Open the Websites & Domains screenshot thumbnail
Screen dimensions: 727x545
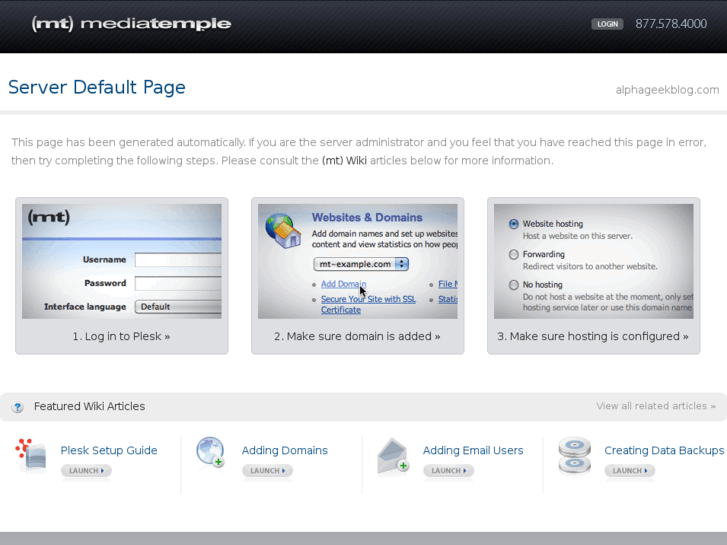pos(357,261)
